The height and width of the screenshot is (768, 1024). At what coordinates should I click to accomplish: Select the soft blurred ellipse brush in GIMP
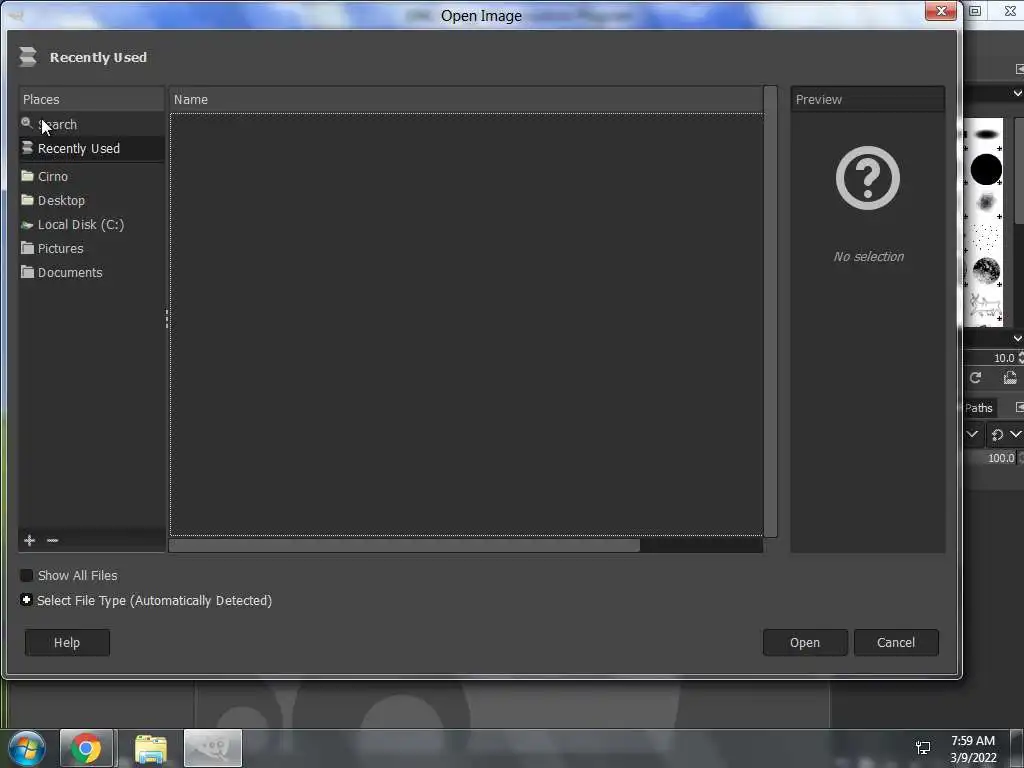click(987, 135)
